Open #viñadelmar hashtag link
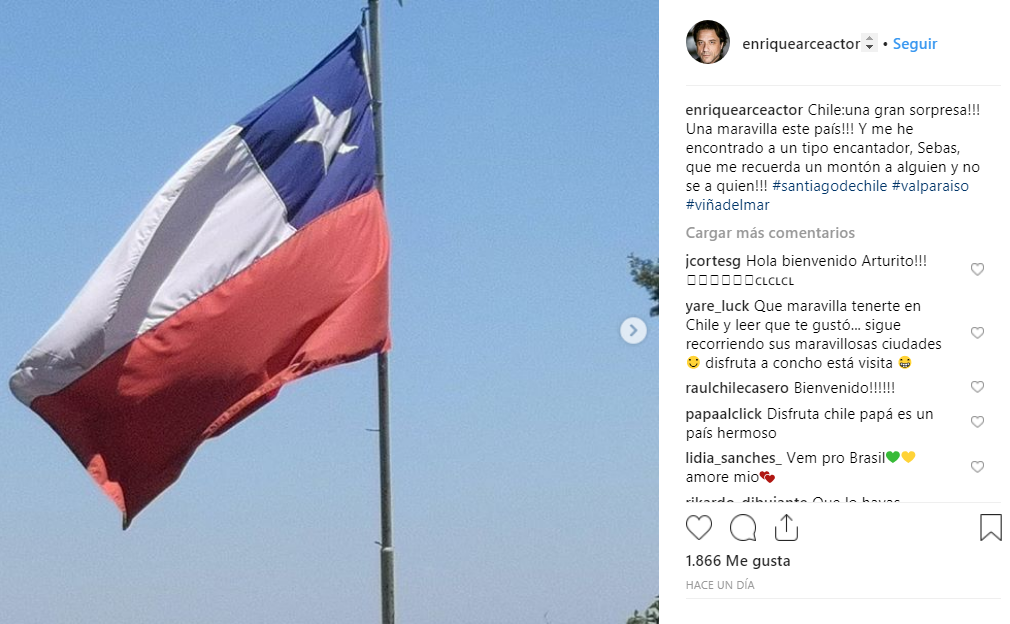1010x624 pixels. (727, 205)
